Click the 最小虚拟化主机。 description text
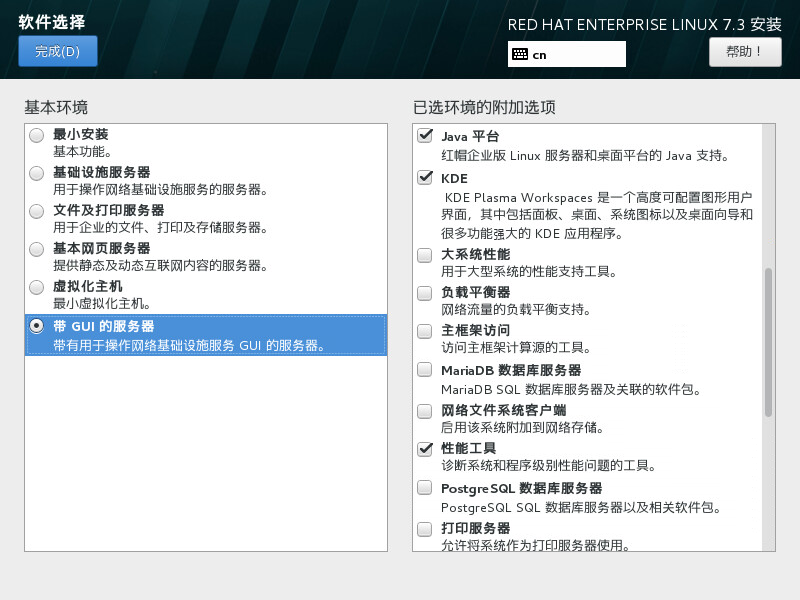Screen dimensions: 800x600 (x=102, y=304)
